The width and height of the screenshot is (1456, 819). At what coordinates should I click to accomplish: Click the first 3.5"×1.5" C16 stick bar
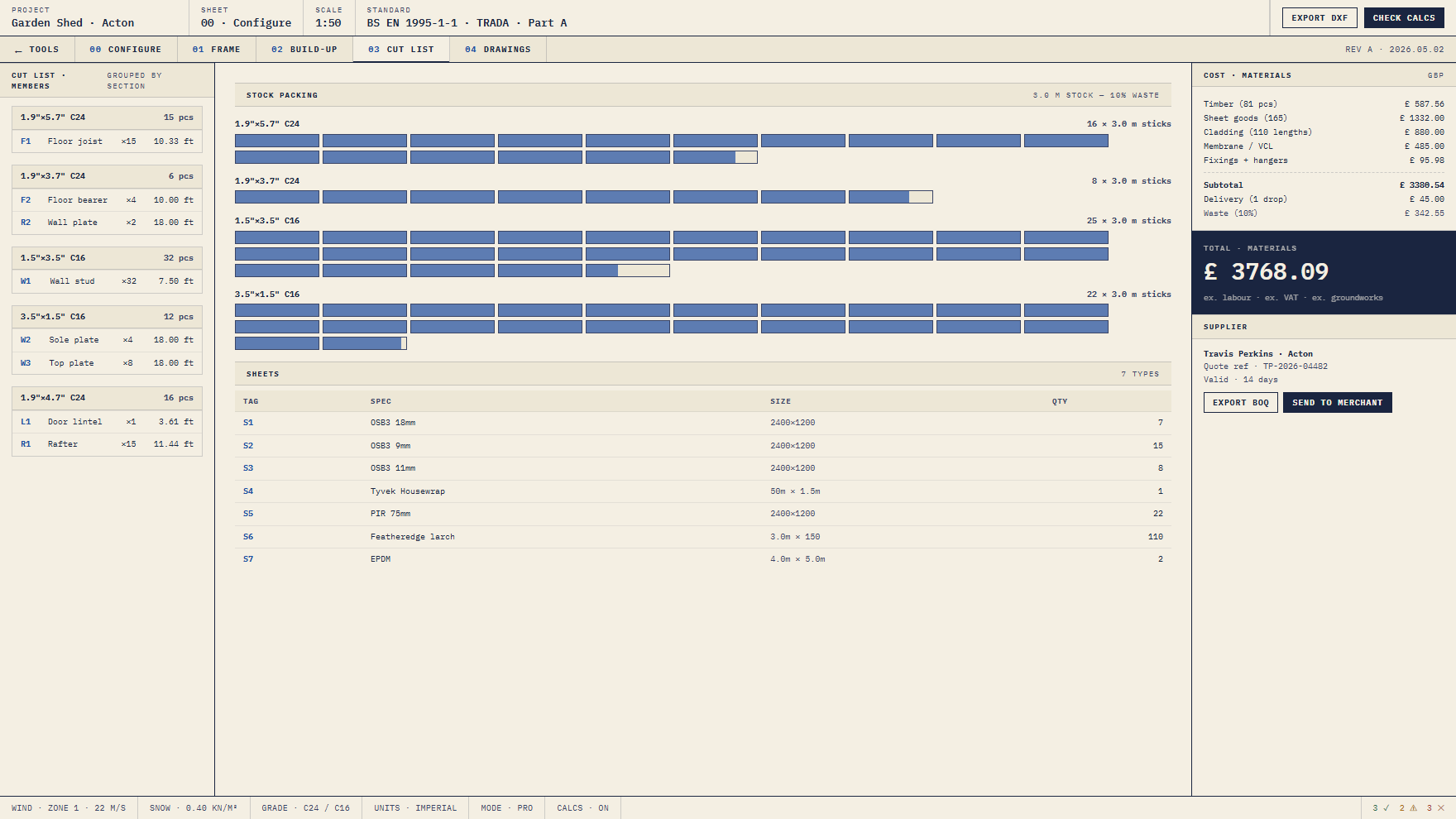coord(277,310)
